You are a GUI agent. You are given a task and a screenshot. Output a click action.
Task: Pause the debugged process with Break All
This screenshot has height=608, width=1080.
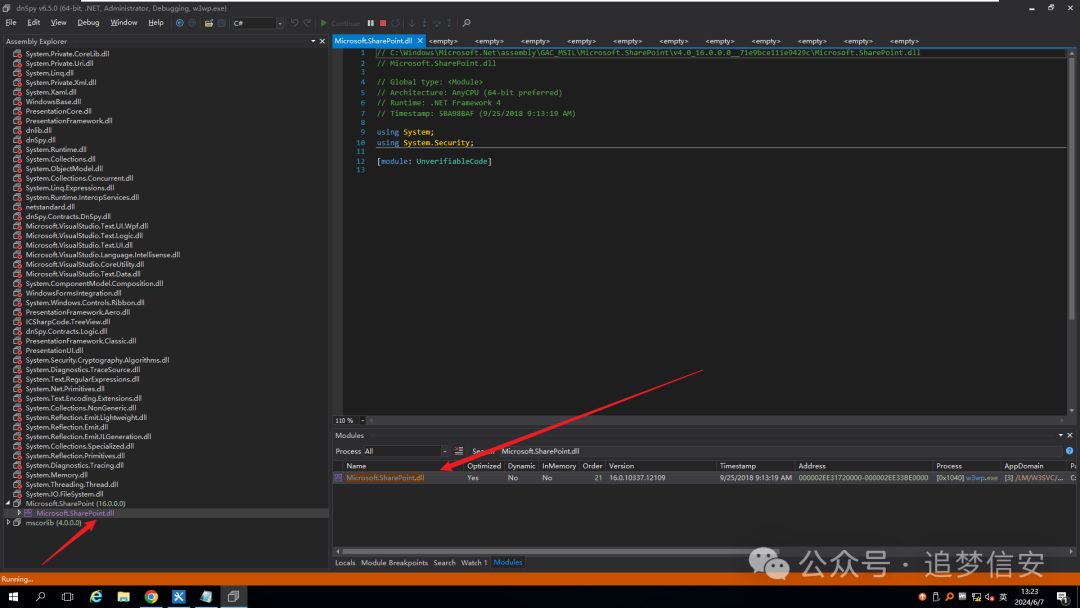[x=371, y=23]
